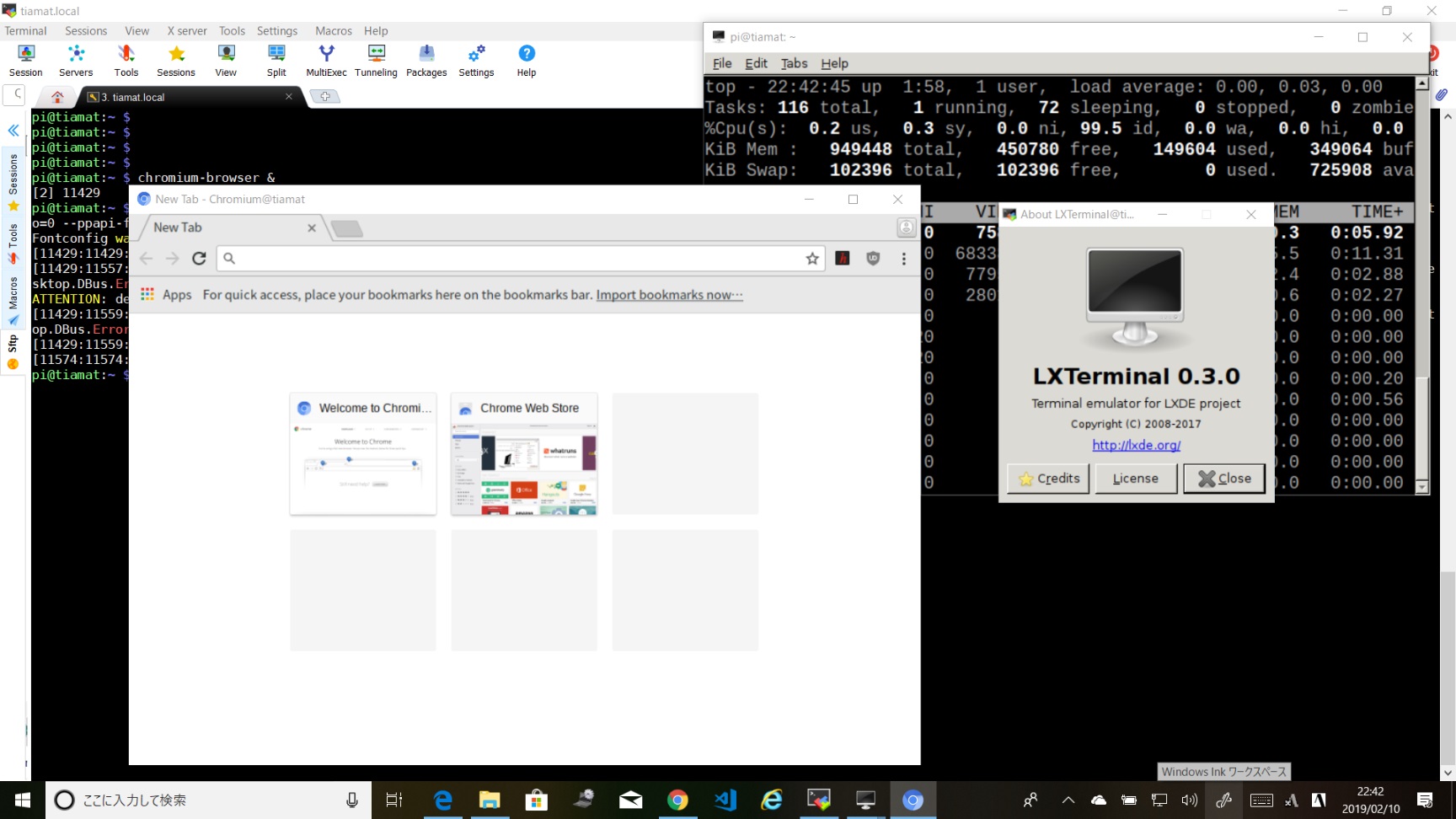This screenshot has width=1456, height=819.
Task: Open X server menu in MobaXterm
Action: click(187, 31)
